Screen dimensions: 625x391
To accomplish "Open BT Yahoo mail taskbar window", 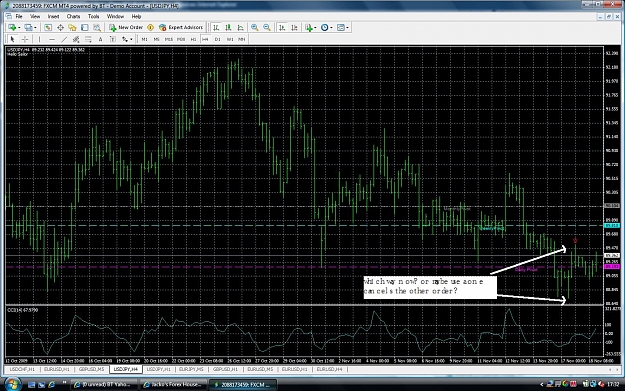I will click(104, 385).
